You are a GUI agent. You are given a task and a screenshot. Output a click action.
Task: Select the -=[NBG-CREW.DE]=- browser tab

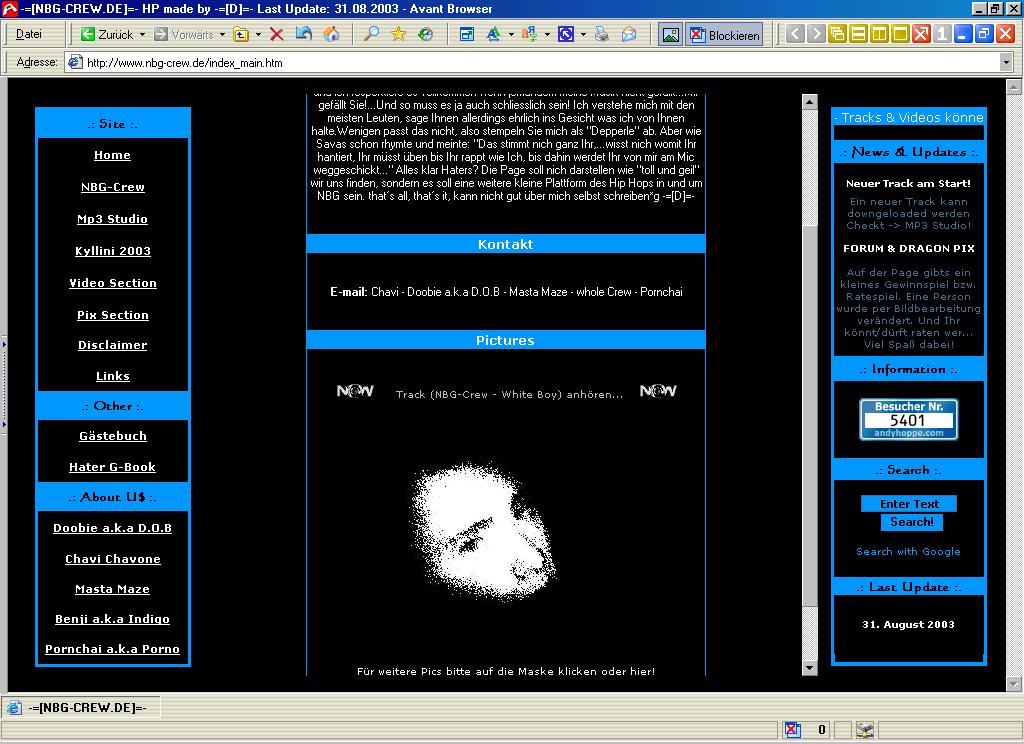(x=78, y=708)
